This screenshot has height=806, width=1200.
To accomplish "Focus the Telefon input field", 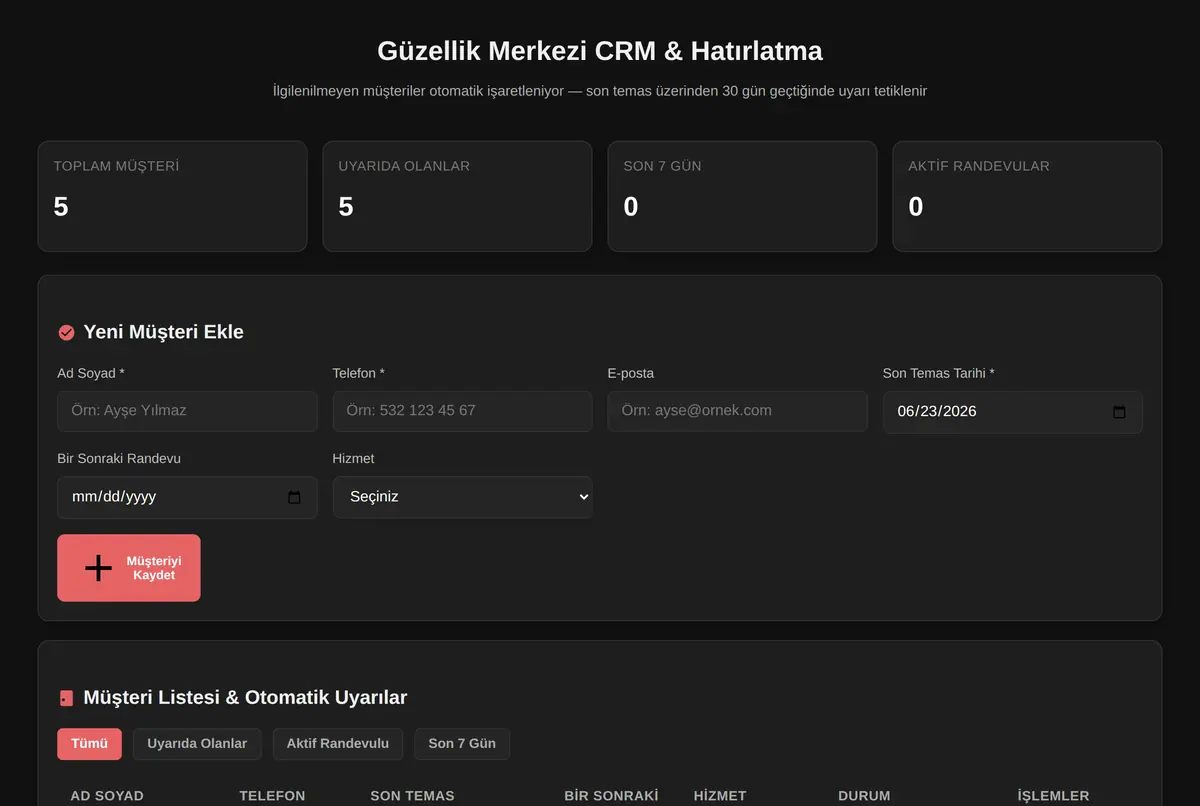I will pos(462,411).
